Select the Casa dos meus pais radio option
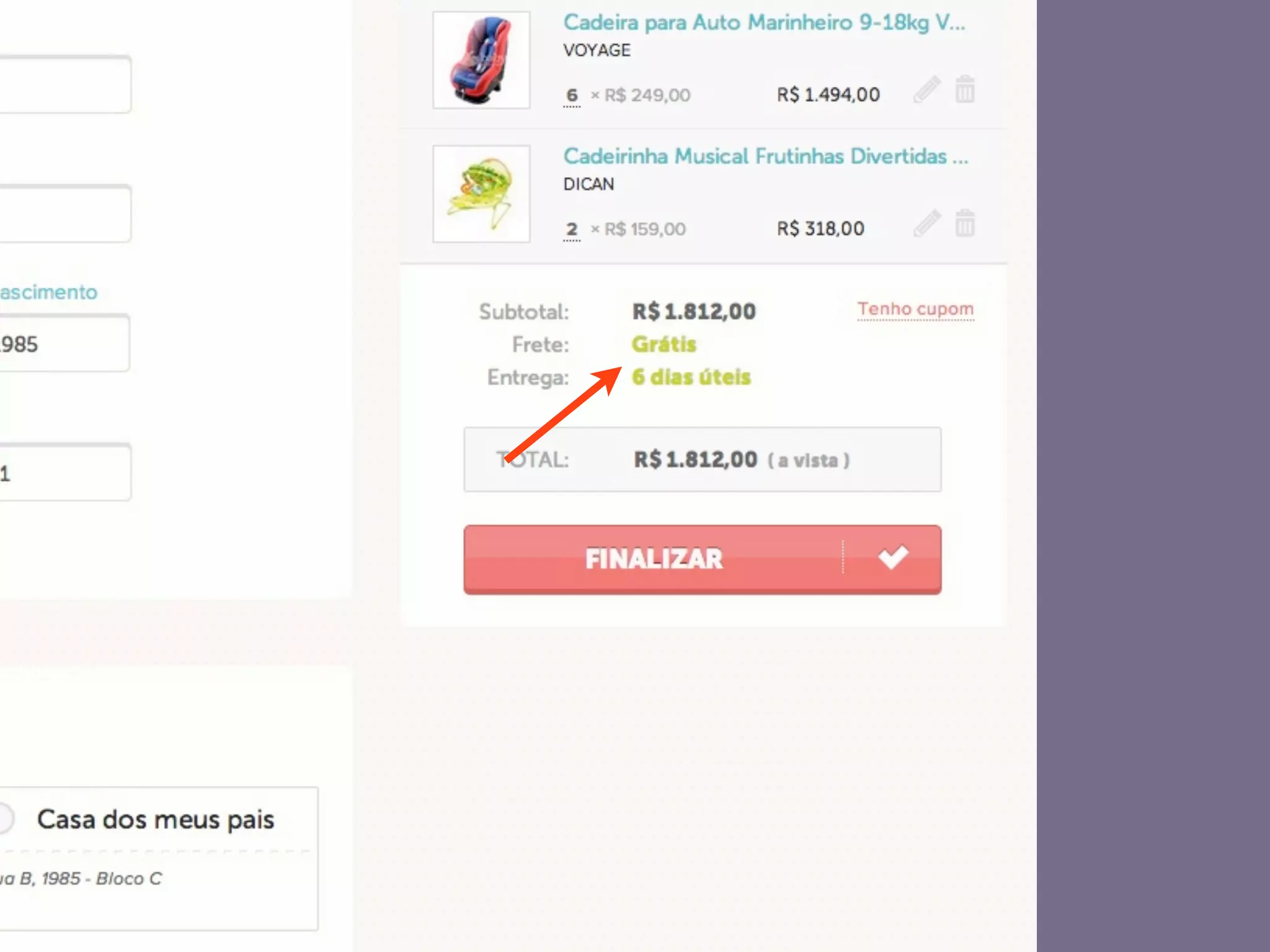Screen dimensions: 1270x952 point(5,818)
